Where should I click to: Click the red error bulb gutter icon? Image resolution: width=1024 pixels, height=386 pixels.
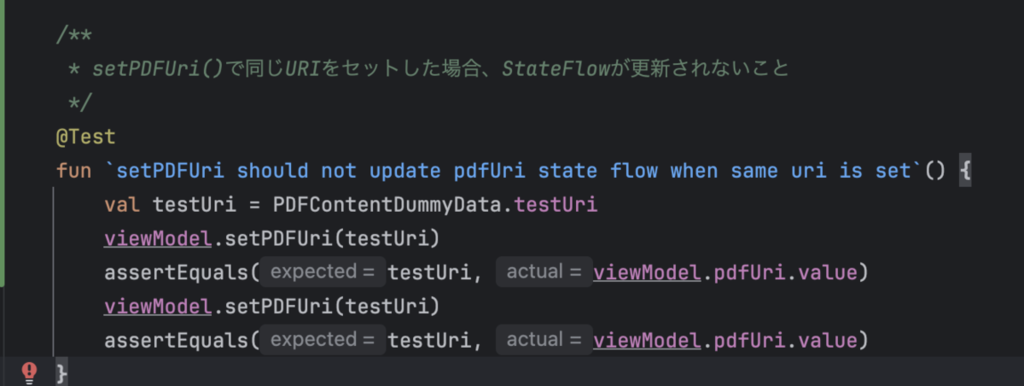30,372
